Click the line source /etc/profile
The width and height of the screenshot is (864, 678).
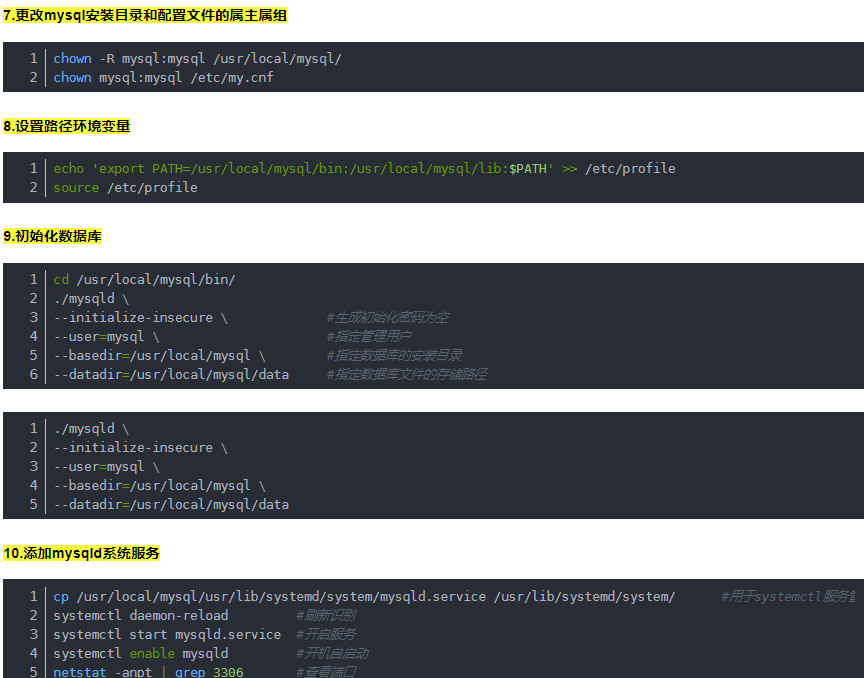click(x=125, y=188)
